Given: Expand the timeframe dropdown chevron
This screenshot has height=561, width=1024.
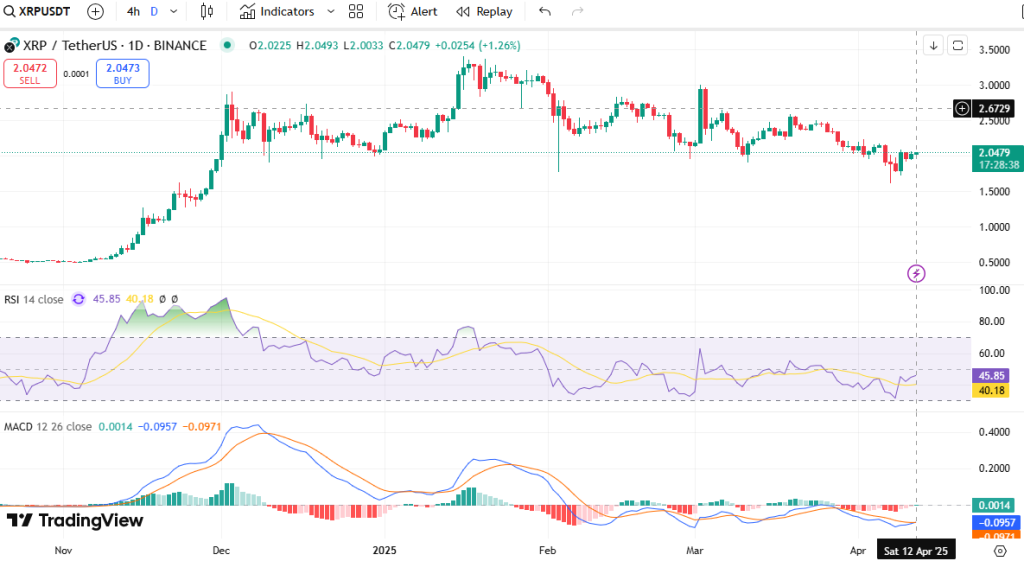Looking at the screenshot, I should (x=174, y=11).
